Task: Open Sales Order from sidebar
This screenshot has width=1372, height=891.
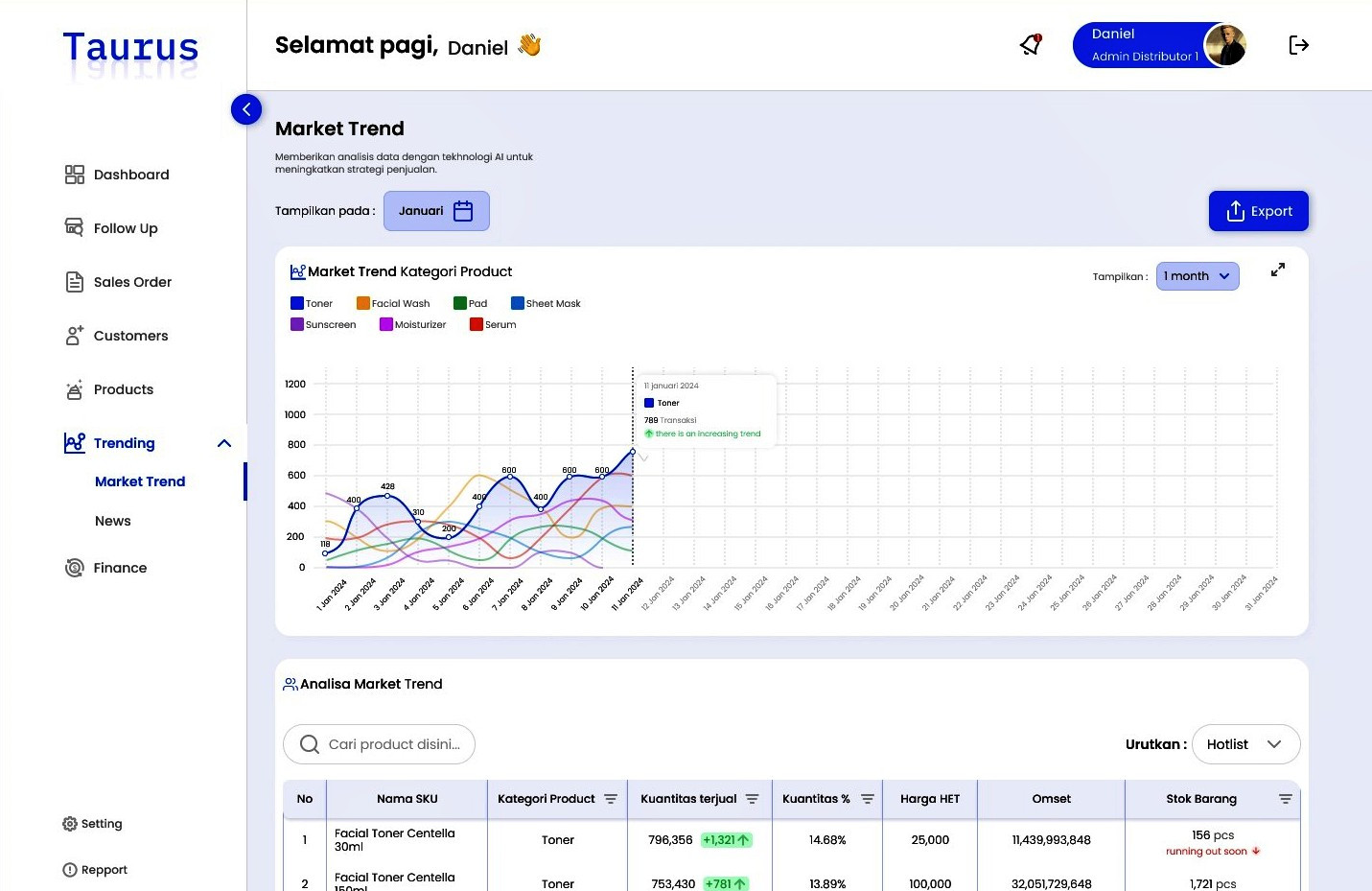Action: (x=132, y=282)
